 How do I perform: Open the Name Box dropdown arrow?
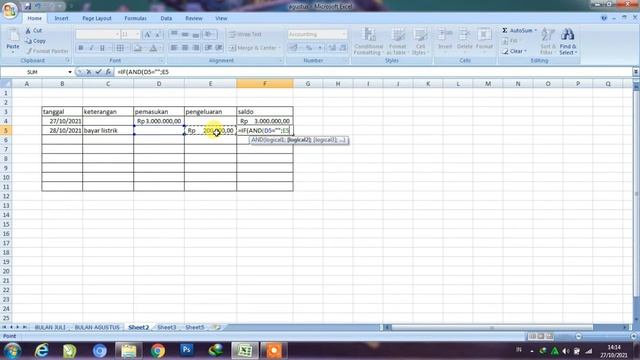point(70,72)
